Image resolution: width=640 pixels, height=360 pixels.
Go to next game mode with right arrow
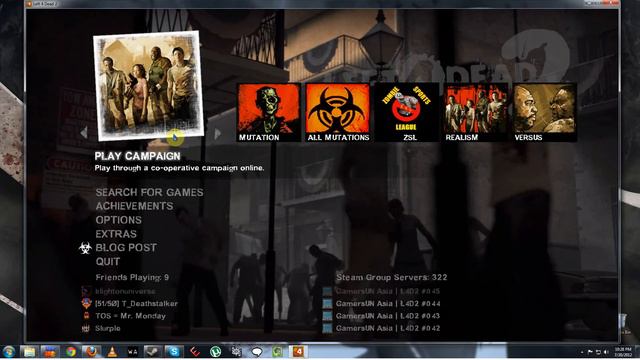[x=218, y=133]
